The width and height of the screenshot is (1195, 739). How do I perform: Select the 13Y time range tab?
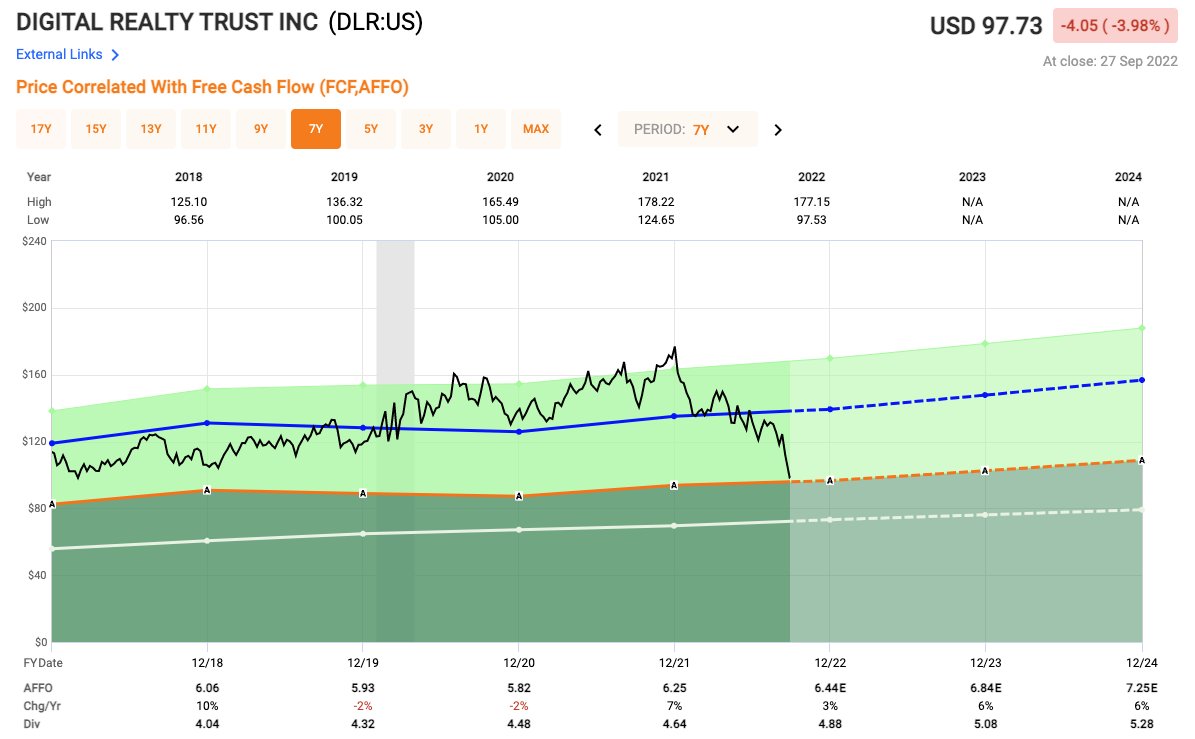[x=151, y=129]
